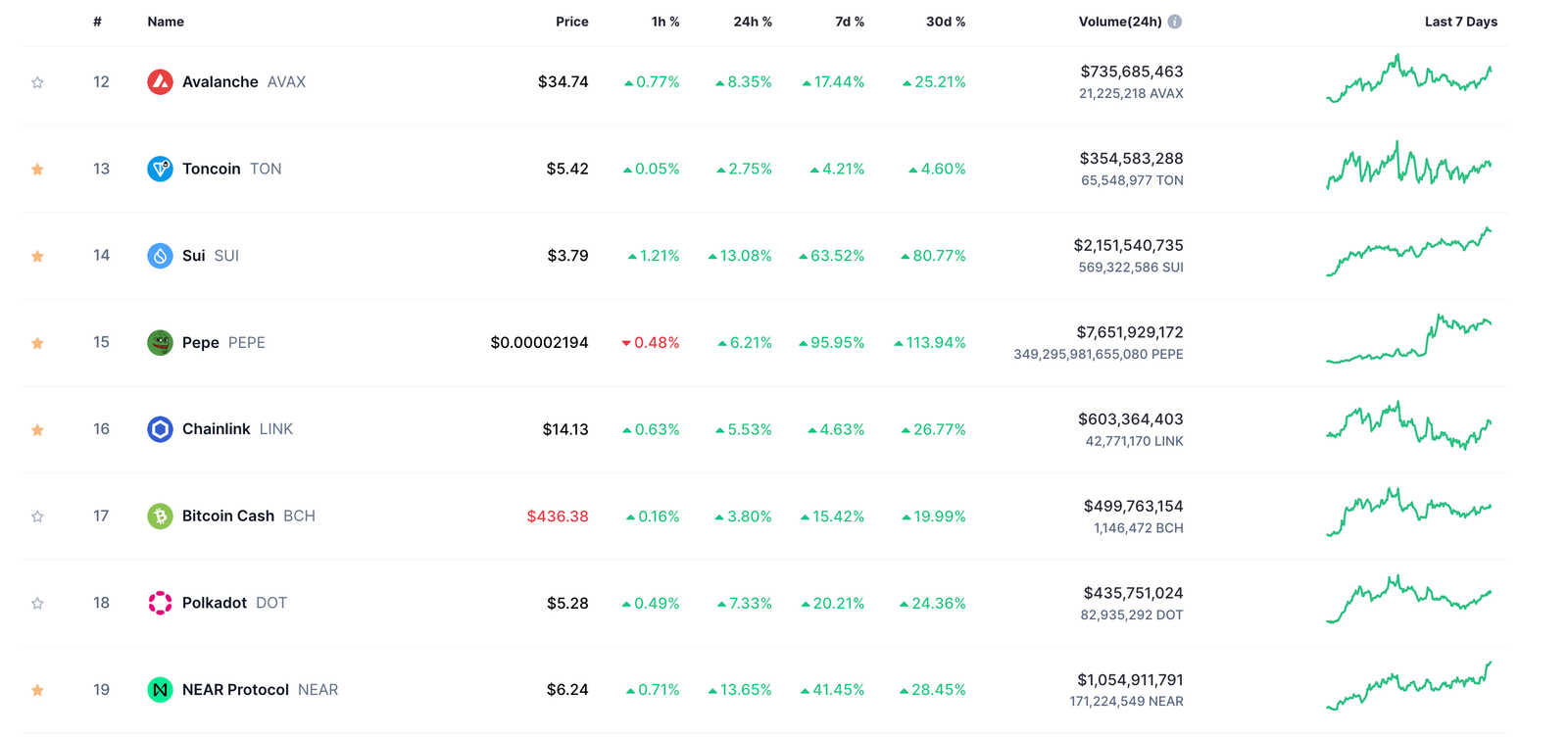Click the Bitcoin Cash logo icon
Screen dimensions: 1568x738
[160, 516]
